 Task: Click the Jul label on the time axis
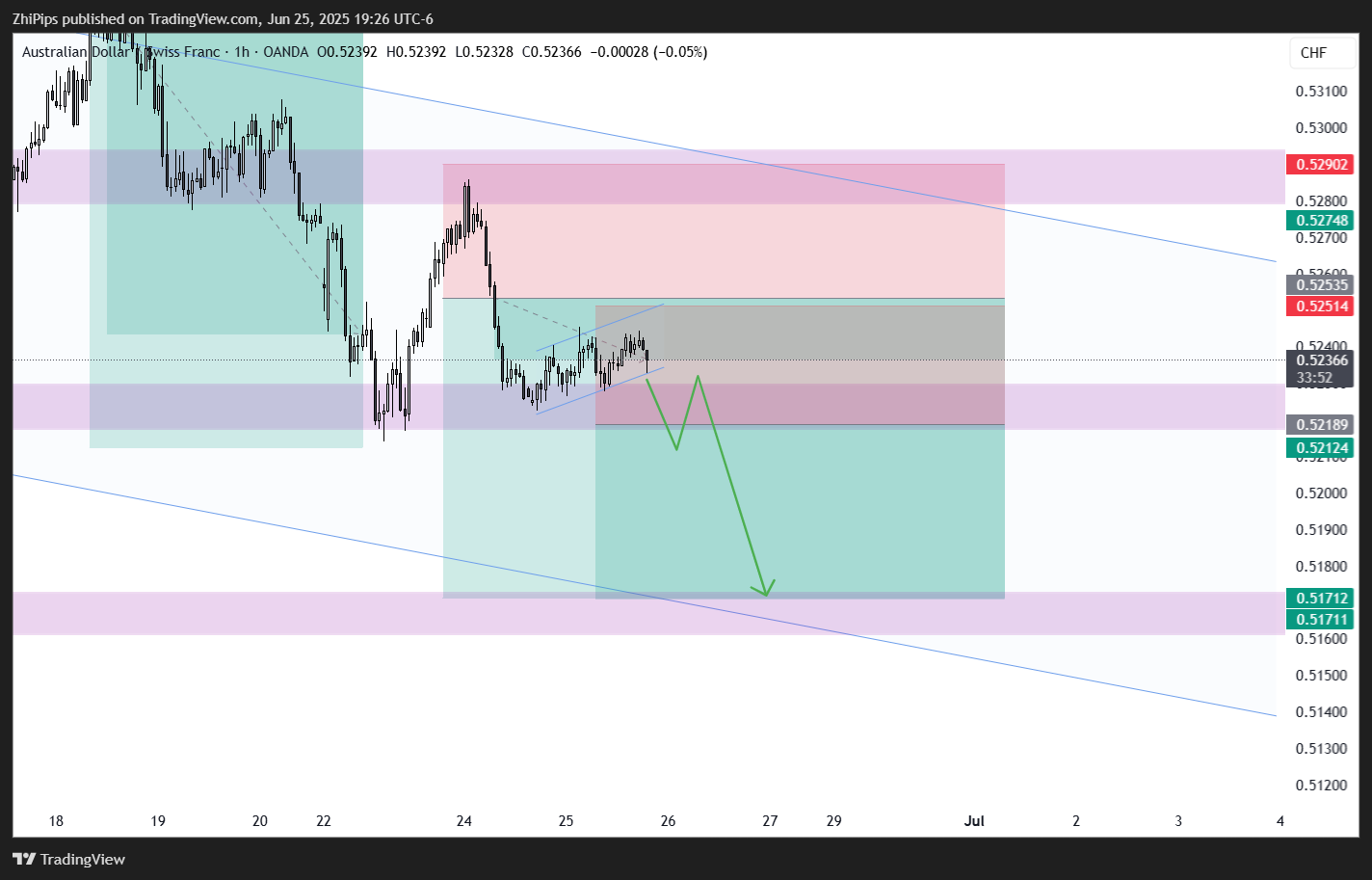pos(974,821)
